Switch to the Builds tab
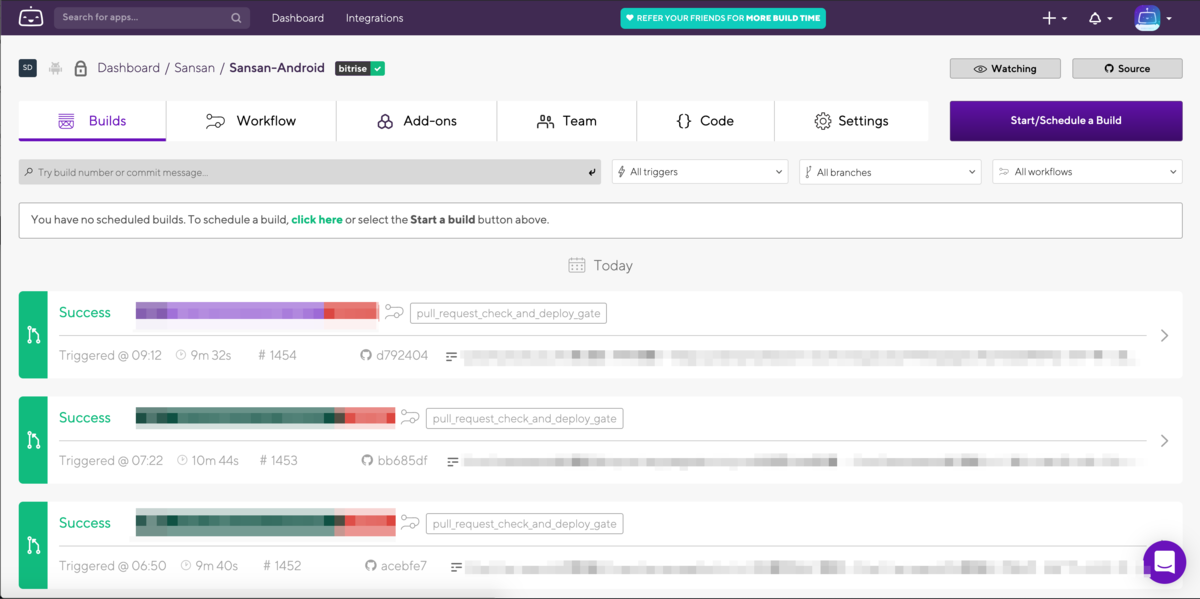Screen dimensions: 1200x599 (92, 121)
